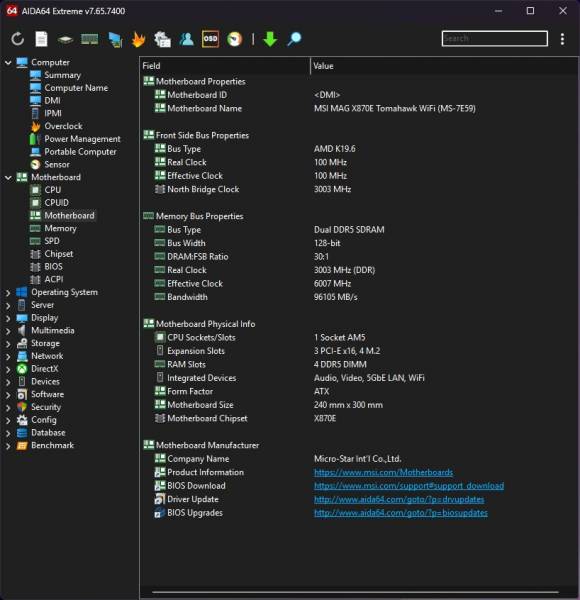Expand the Storage tree node
The image size is (580, 600).
click(x=8, y=344)
